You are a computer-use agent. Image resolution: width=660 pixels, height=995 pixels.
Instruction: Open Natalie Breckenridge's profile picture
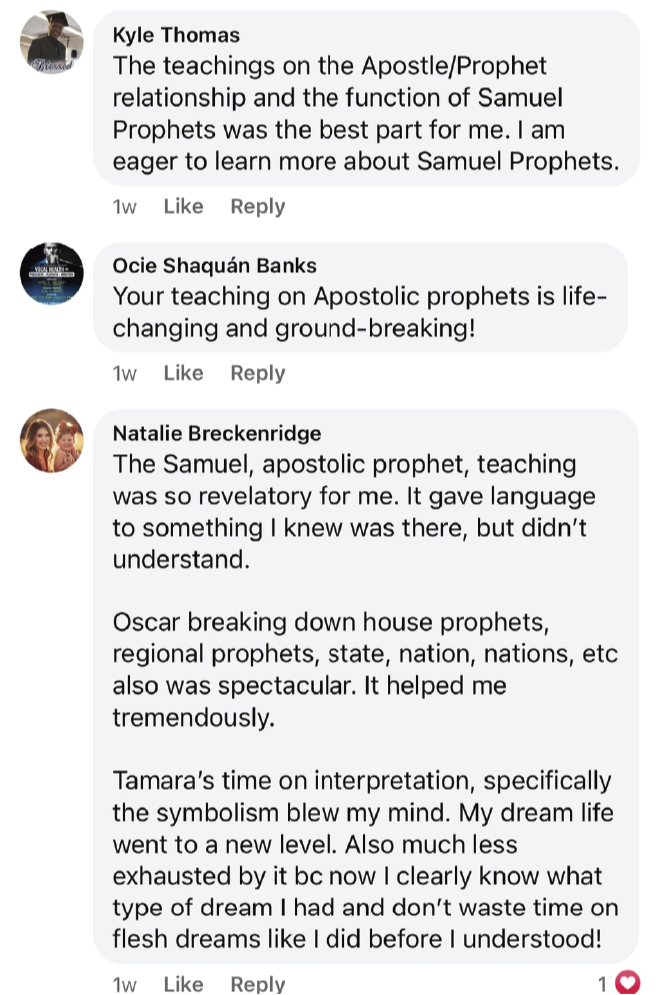(52, 440)
